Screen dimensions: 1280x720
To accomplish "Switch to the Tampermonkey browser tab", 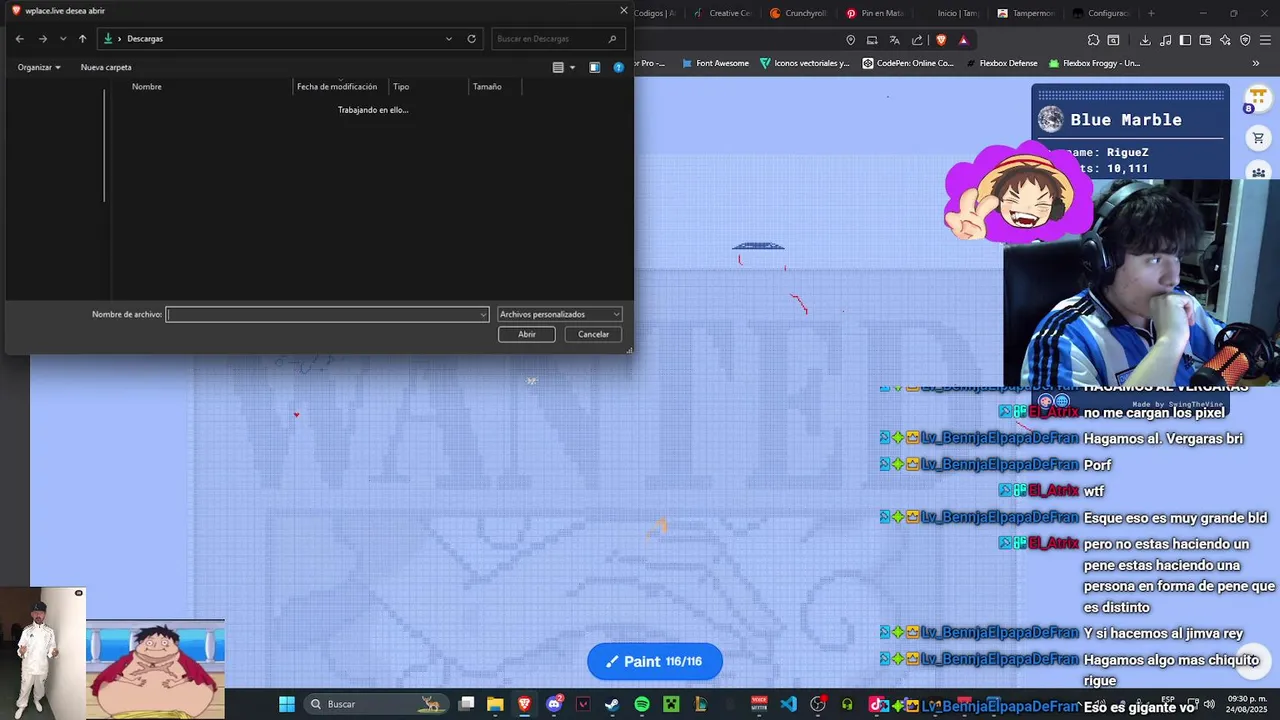I will 1025,13.
